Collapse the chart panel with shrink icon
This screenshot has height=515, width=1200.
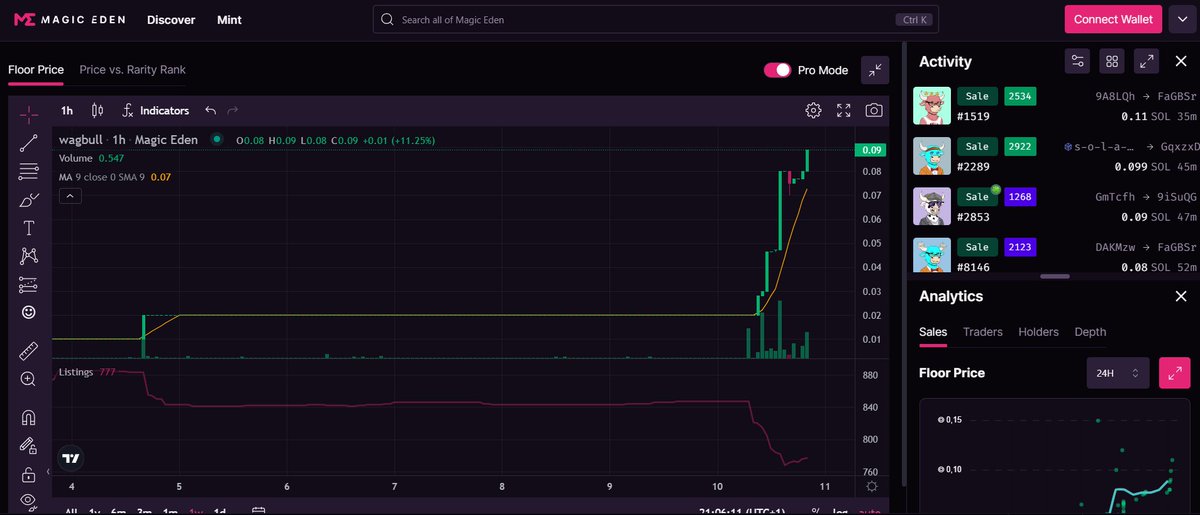tap(875, 70)
